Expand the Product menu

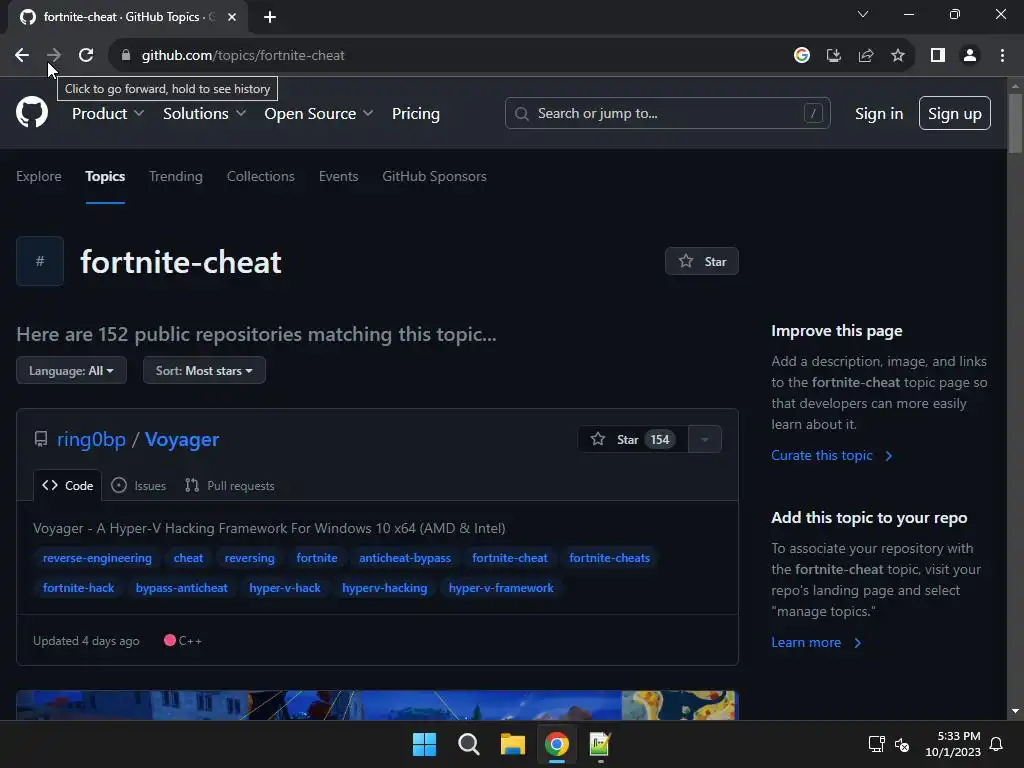click(x=108, y=114)
